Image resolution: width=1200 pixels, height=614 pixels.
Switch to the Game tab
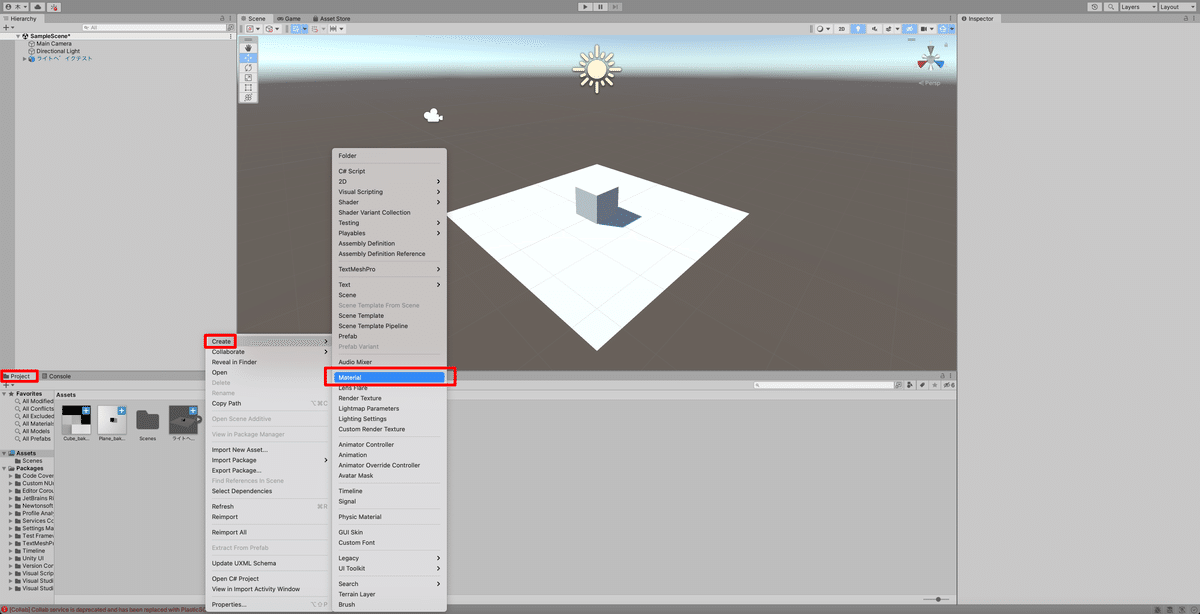(x=289, y=18)
